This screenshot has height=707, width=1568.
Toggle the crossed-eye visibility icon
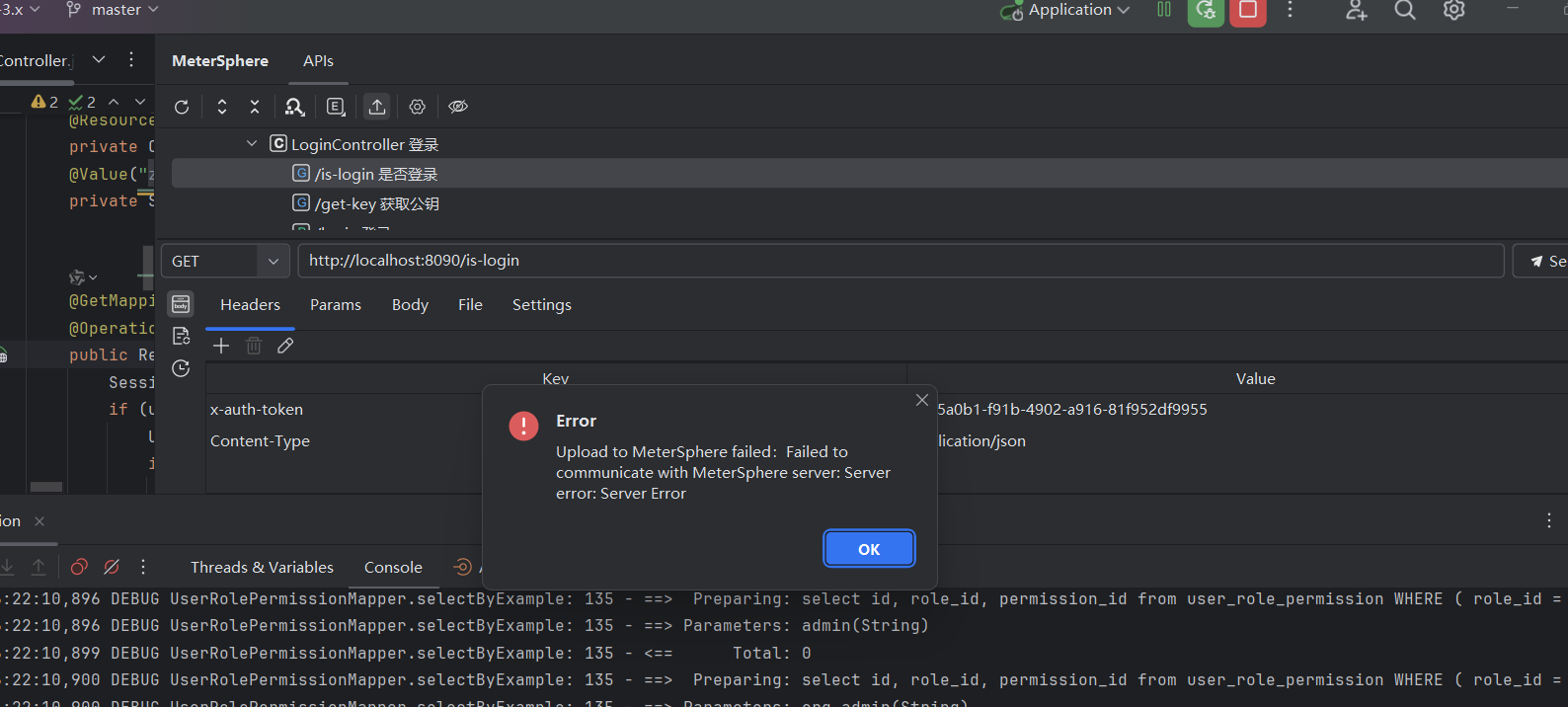tap(458, 107)
